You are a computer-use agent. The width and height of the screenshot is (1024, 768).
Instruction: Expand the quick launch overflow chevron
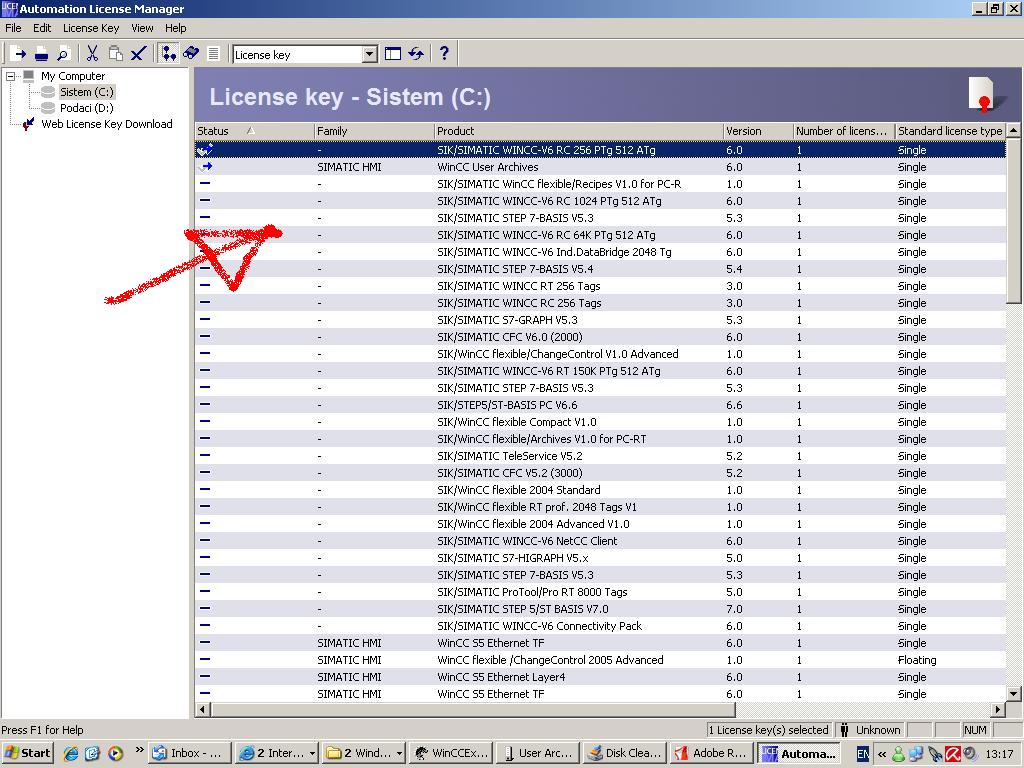click(139, 750)
